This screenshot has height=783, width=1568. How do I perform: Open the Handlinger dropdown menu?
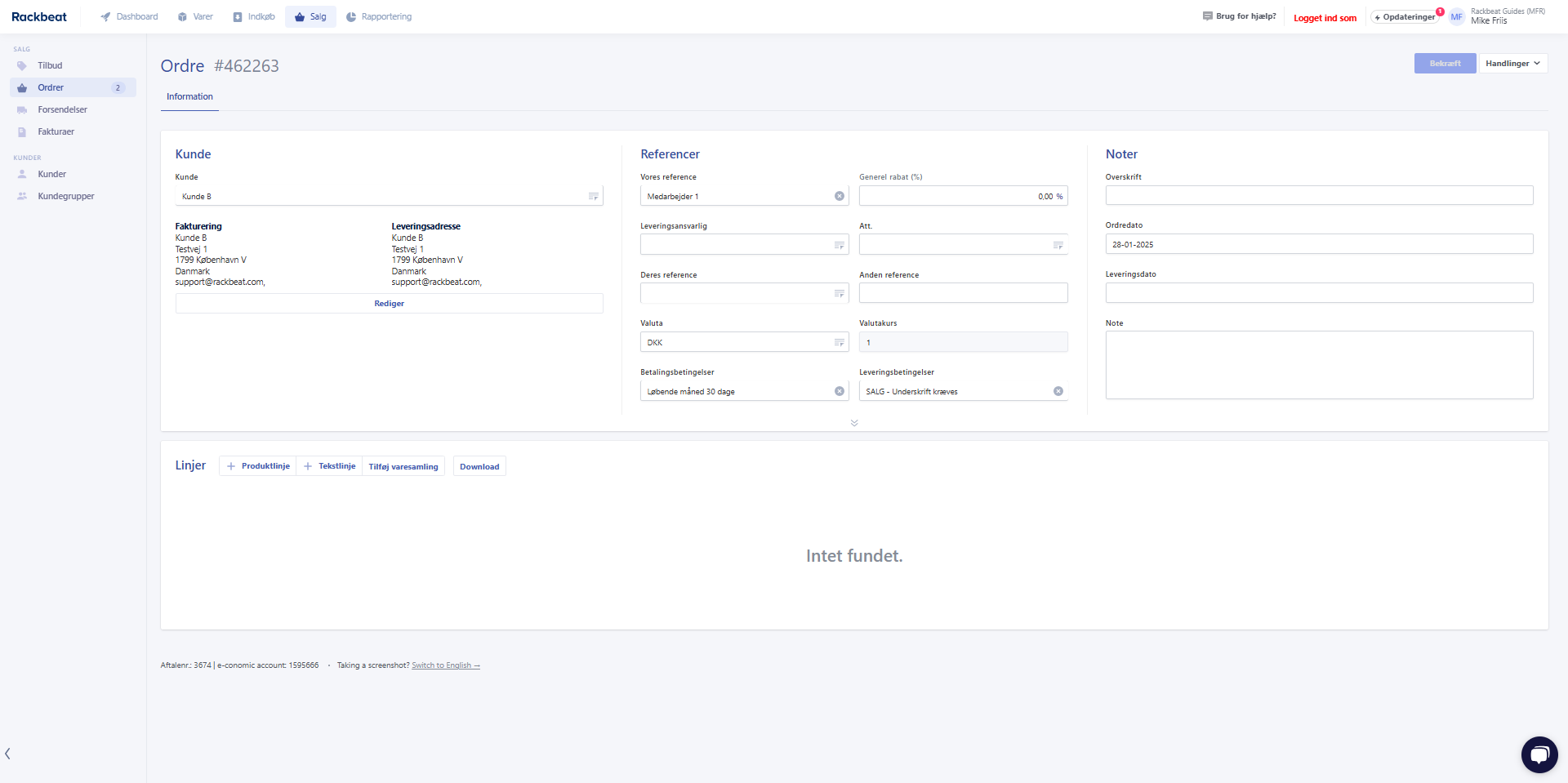click(1512, 64)
